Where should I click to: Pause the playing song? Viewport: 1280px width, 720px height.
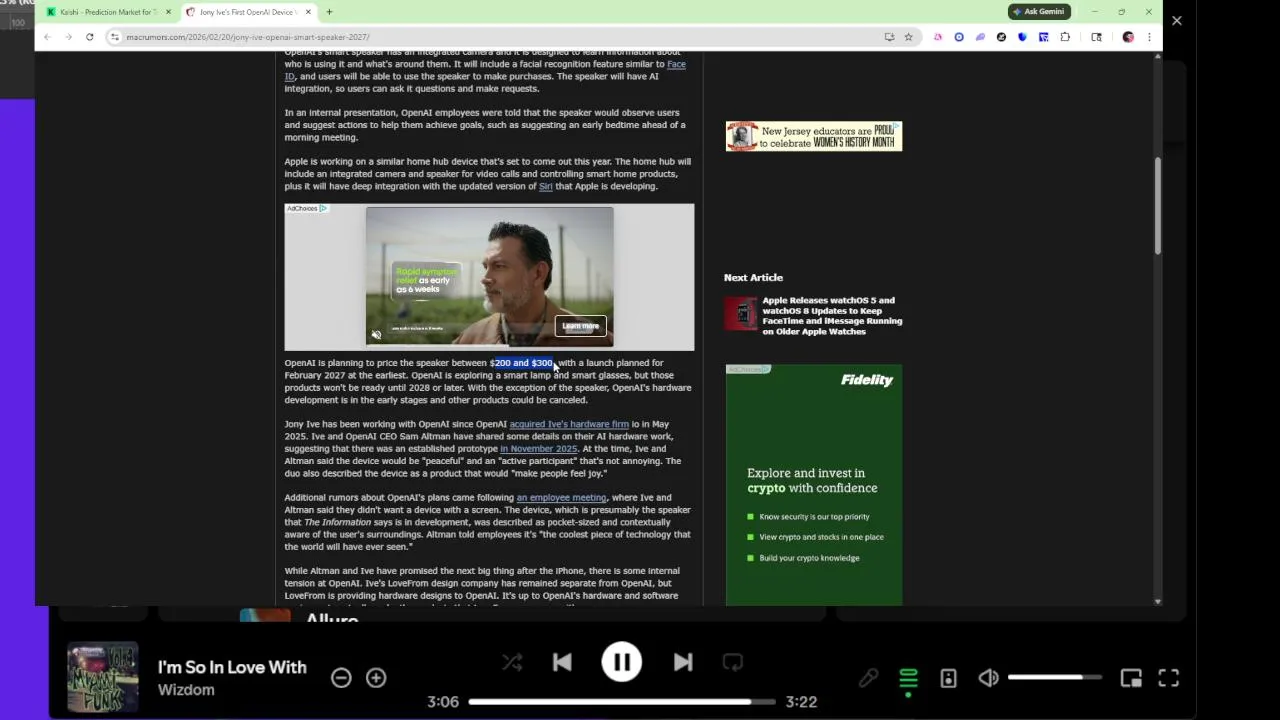click(x=621, y=662)
